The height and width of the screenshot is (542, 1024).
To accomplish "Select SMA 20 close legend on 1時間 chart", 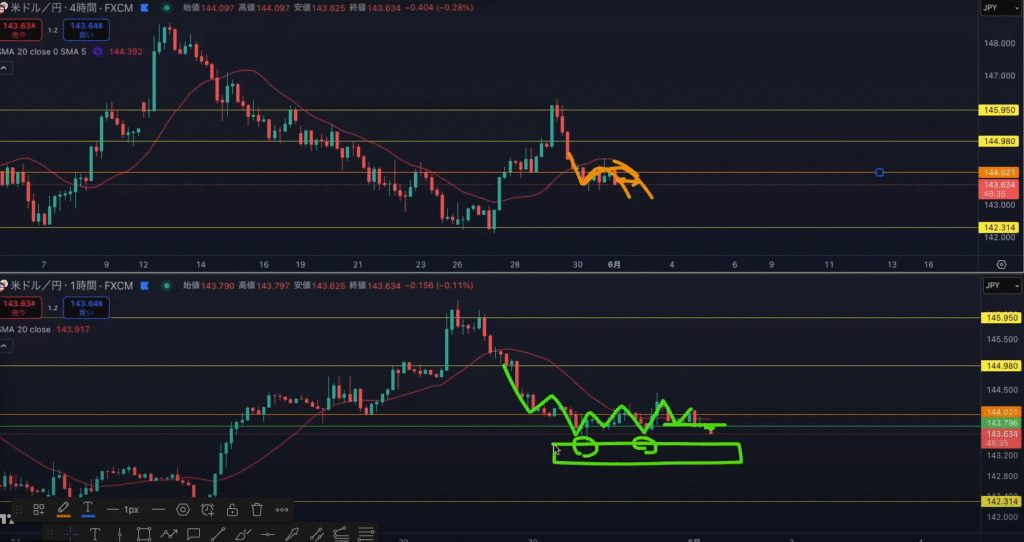I will click(x=25, y=330).
